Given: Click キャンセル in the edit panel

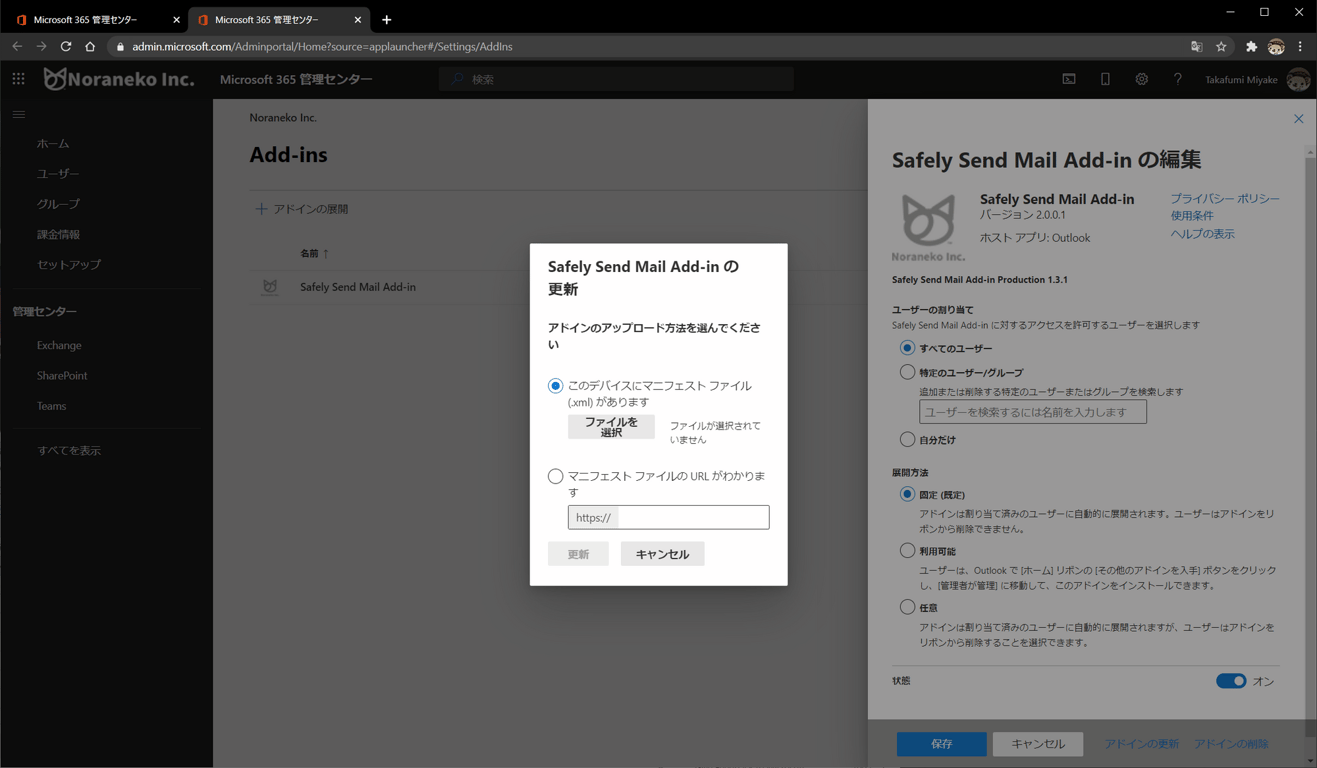Looking at the screenshot, I should [1038, 744].
